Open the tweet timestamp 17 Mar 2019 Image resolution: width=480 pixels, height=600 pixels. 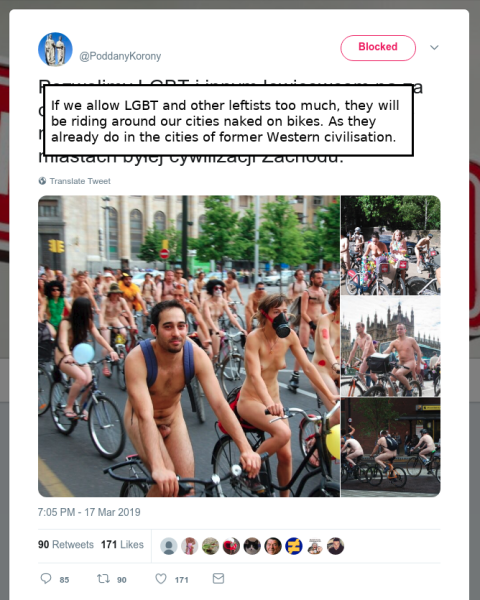(89, 512)
